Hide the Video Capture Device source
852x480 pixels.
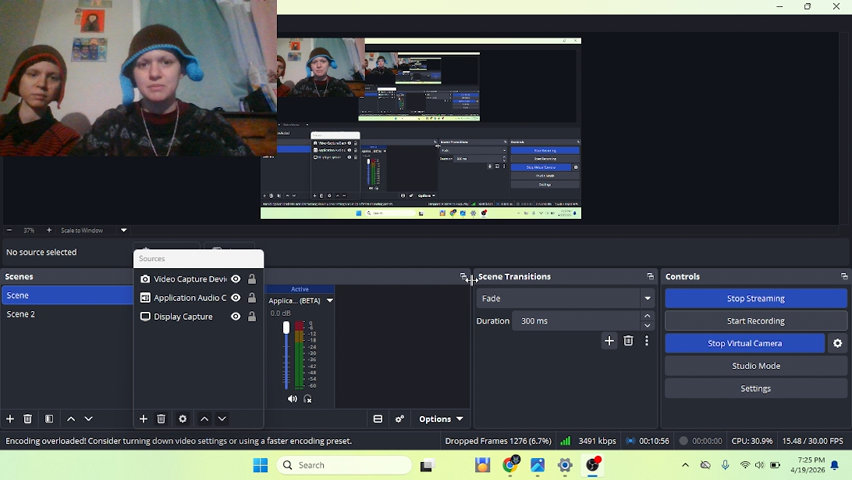pyautogui.click(x=235, y=279)
